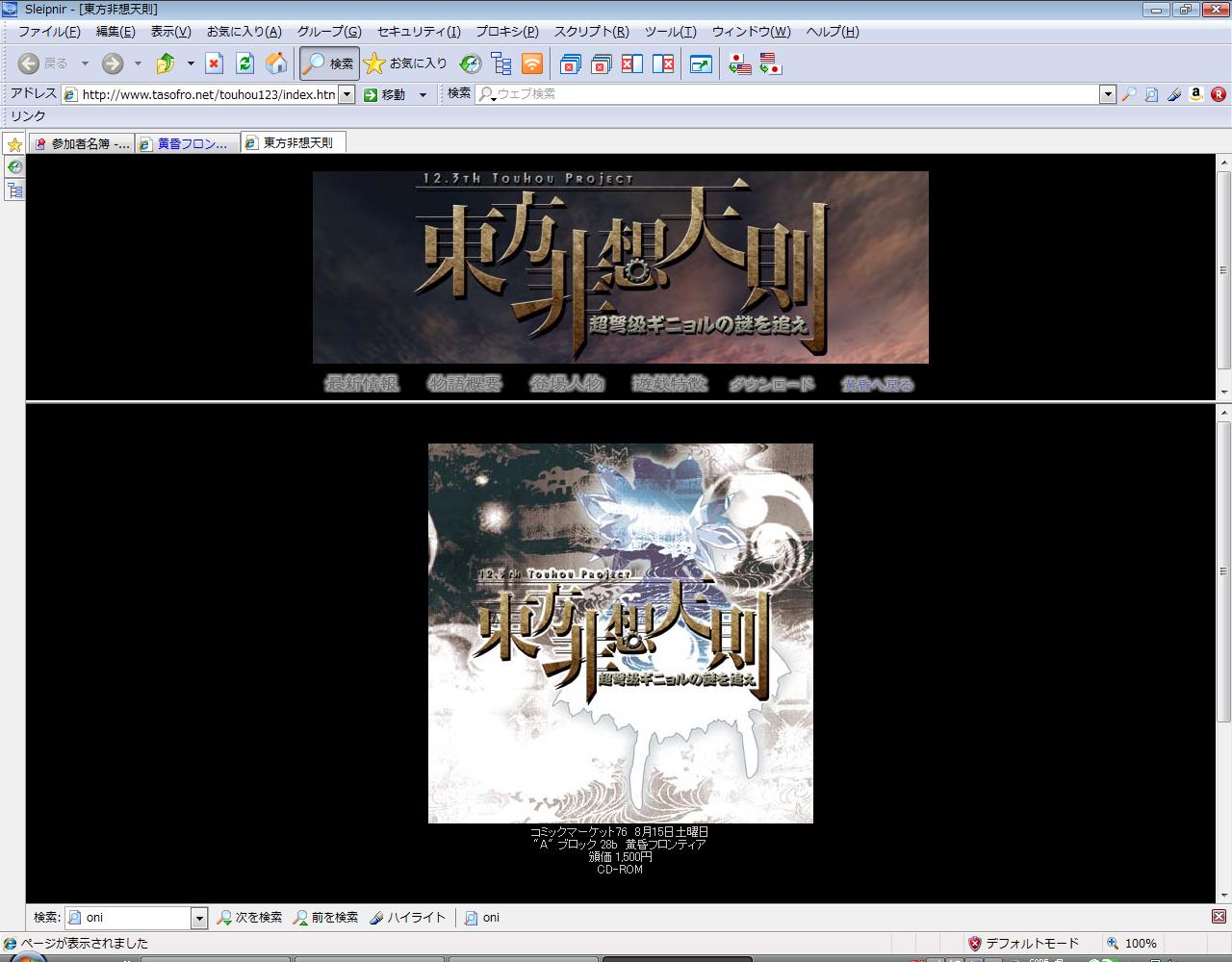
Task: Switch to the 参加者名簿 tab
Action: pos(82,143)
